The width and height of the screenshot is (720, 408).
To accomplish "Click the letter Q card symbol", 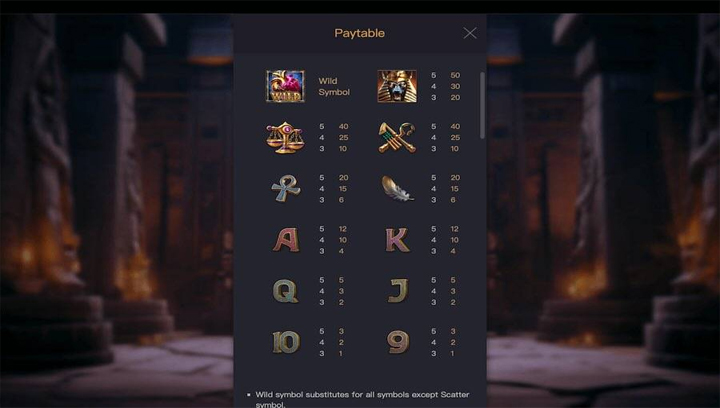I will point(286,291).
